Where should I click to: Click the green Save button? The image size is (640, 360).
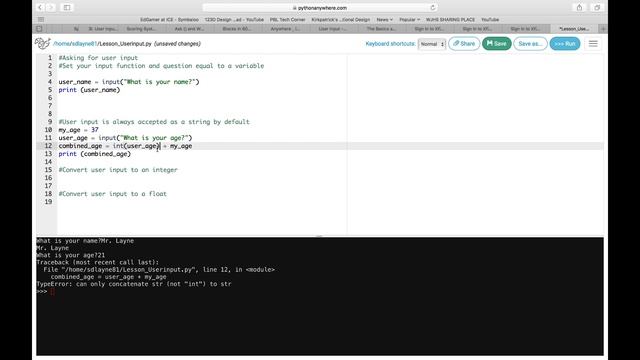496,44
